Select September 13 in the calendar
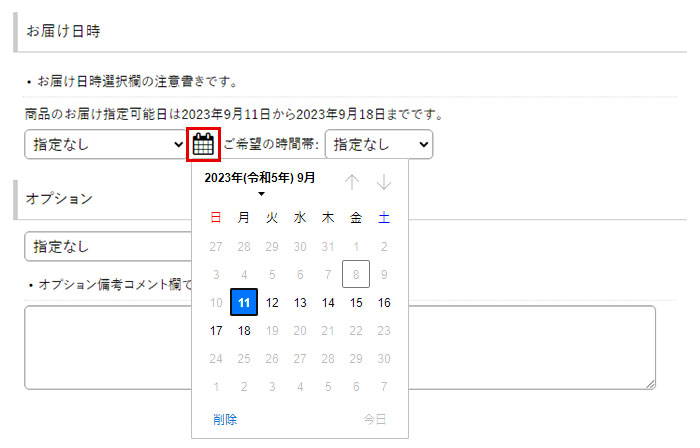Viewport: 700px width, 448px height. [x=300, y=303]
